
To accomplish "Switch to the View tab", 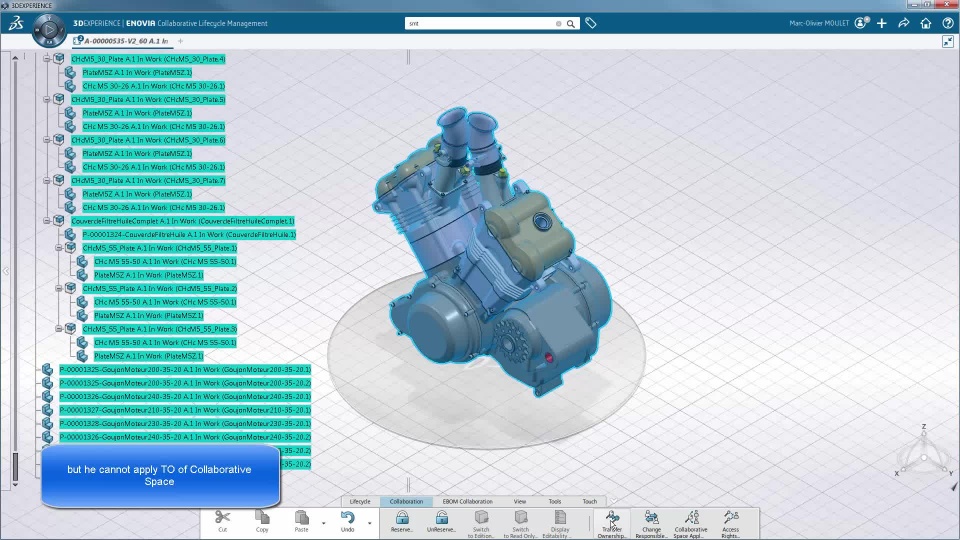I will pos(520,501).
